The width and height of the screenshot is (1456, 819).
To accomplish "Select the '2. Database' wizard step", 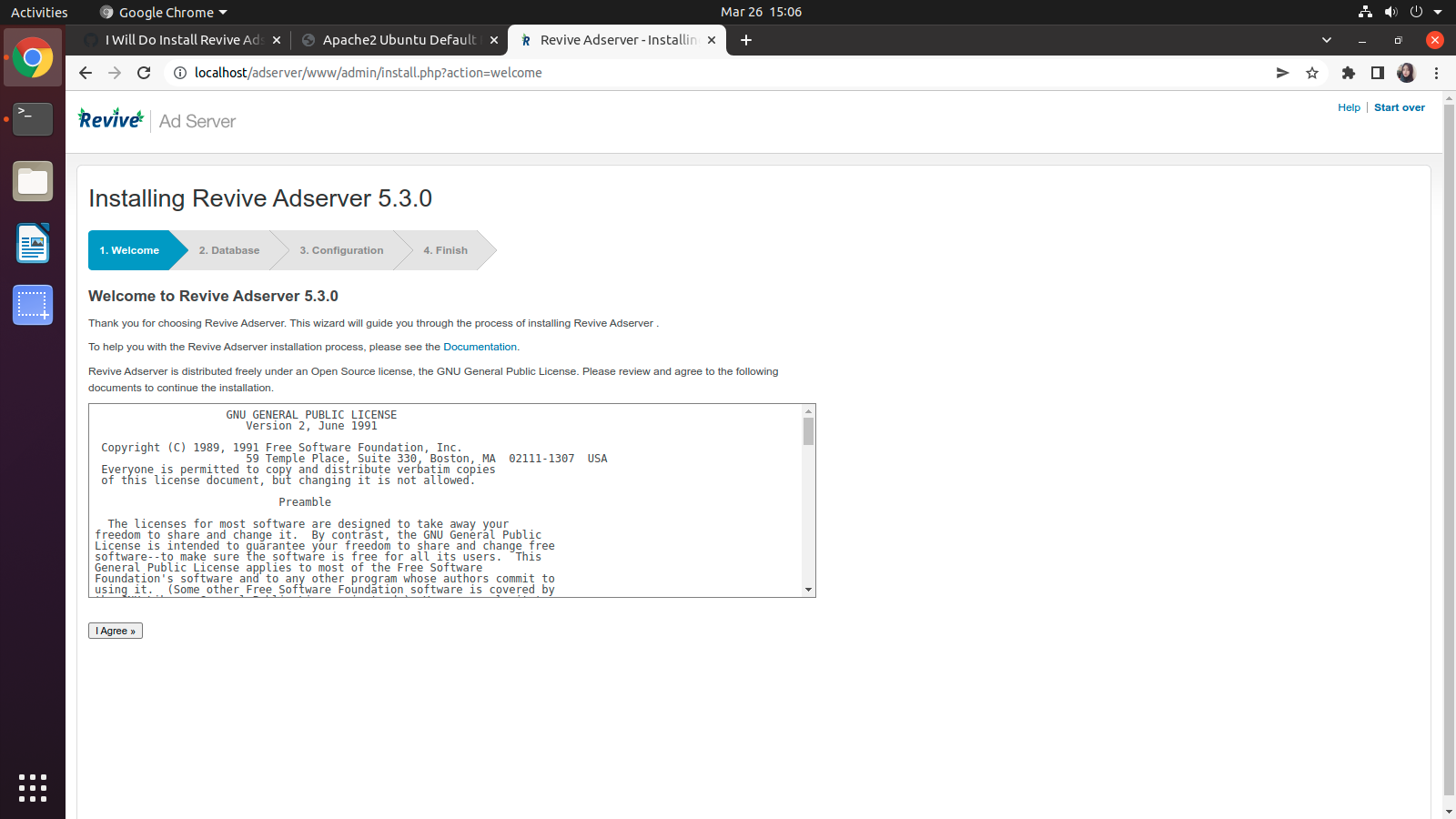I will click(x=229, y=250).
